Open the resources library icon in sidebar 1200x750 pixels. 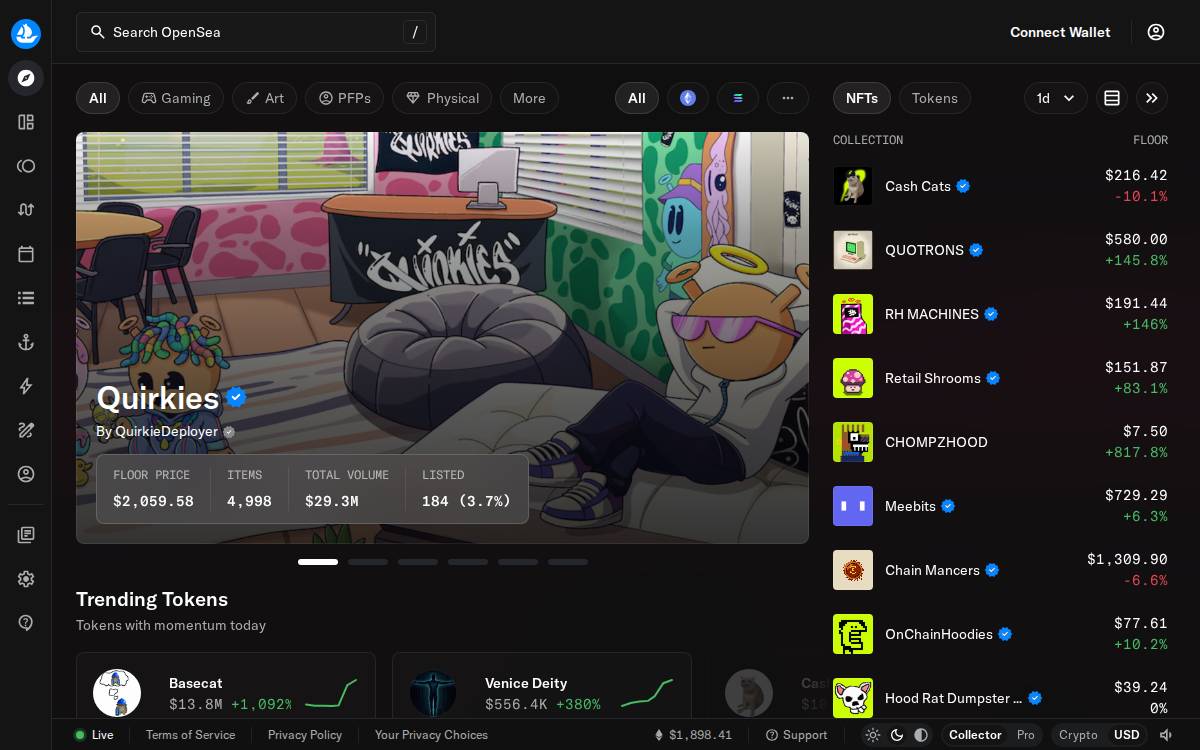pyautogui.click(x=26, y=535)
